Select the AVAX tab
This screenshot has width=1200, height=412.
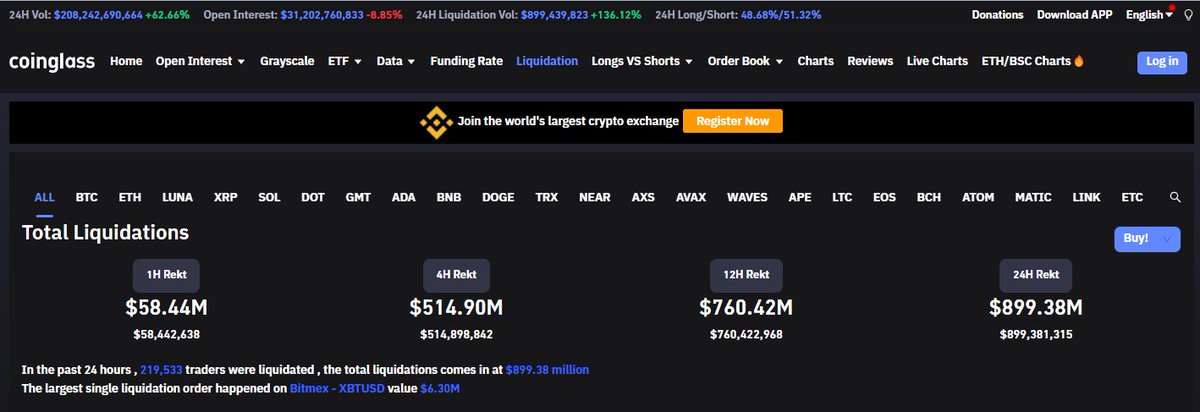tap(691, 198)
